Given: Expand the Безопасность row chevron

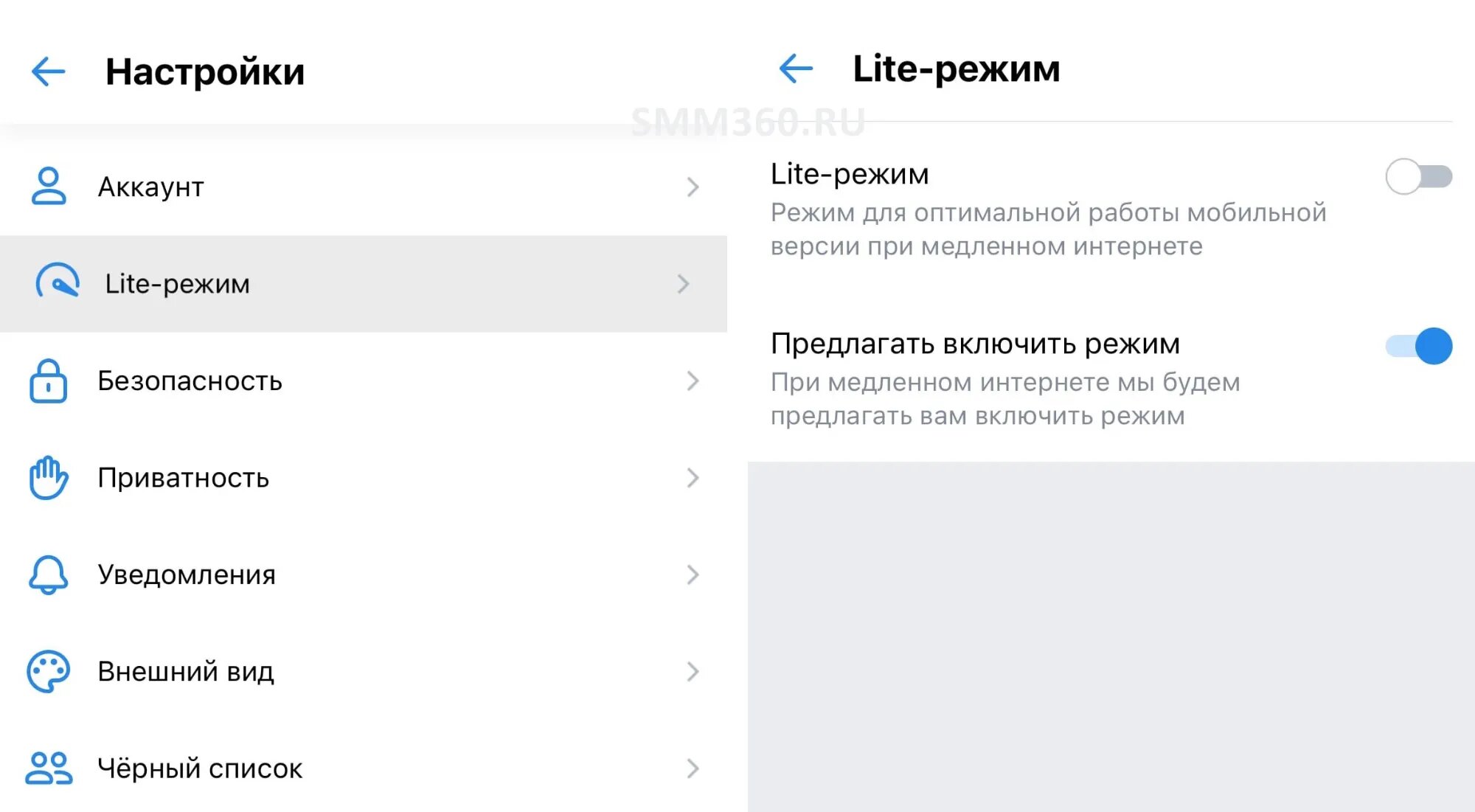Looking at the screenshot, I should [693, 381].
